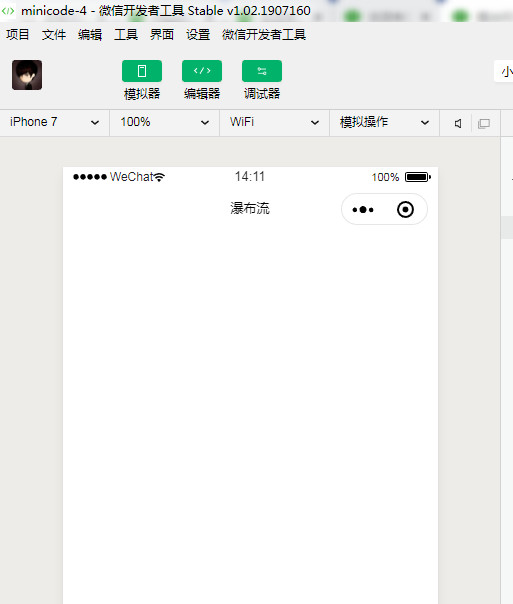Click the WiFi signal icon beside WeChat

[159, 177]
